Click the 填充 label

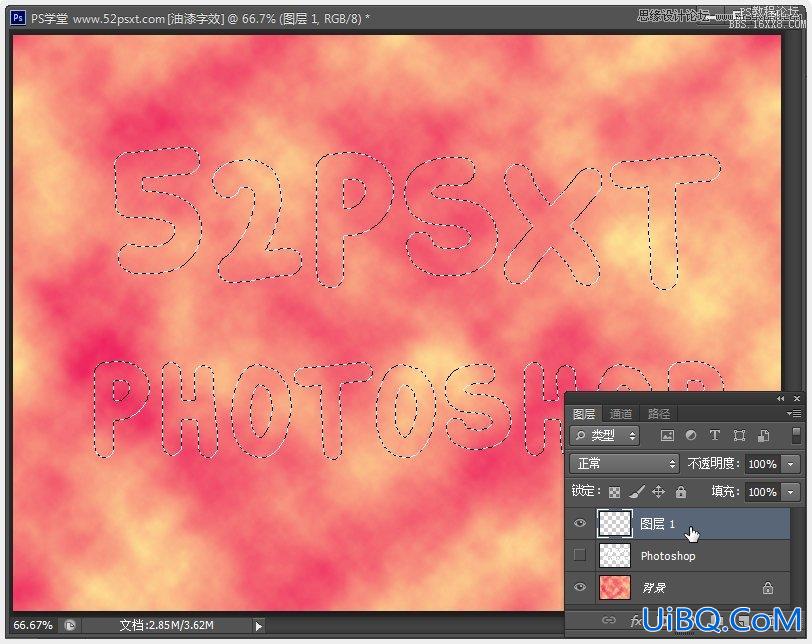(x=726, y=491)
